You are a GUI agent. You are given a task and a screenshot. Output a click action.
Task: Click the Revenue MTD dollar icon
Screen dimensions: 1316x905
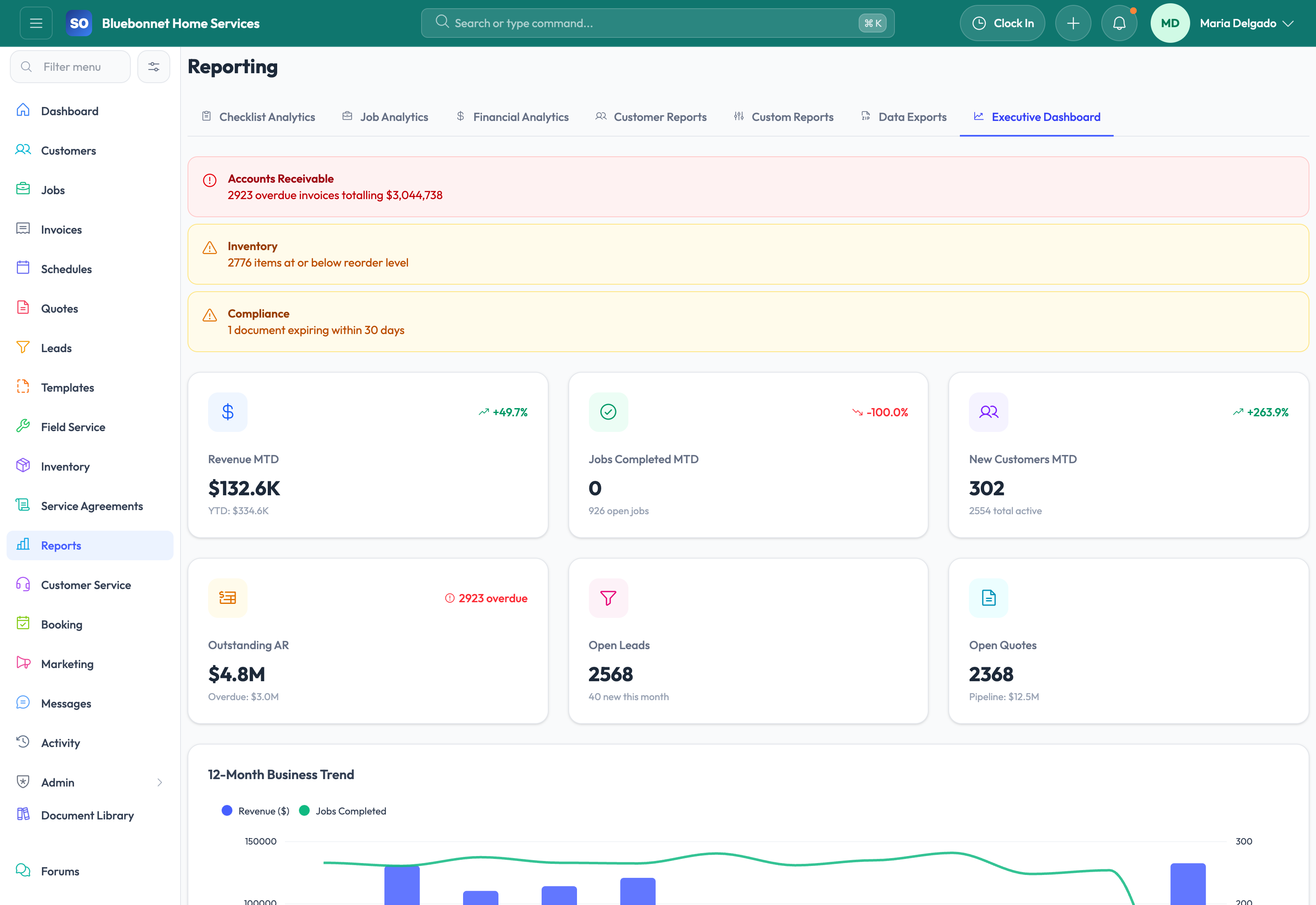pos(228,412)
